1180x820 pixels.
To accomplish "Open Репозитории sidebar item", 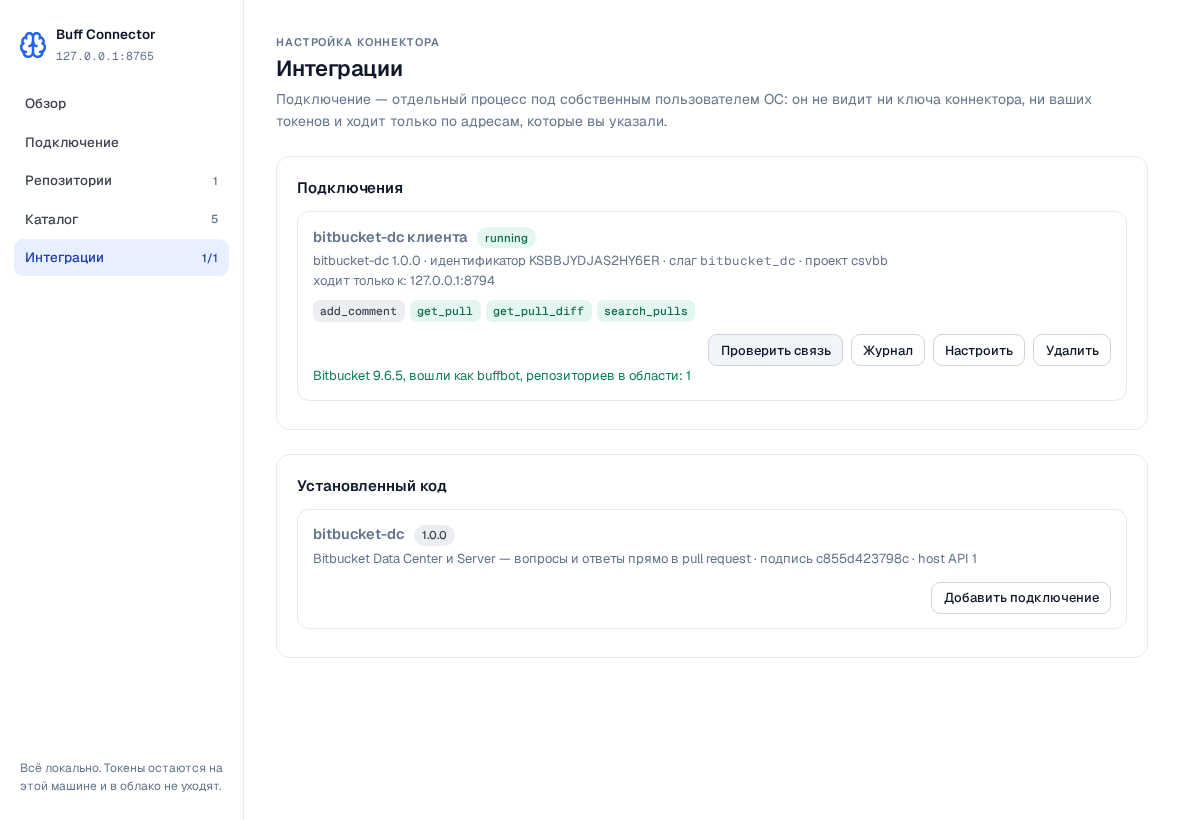I will pyautogui.click(x=121, y=181).
